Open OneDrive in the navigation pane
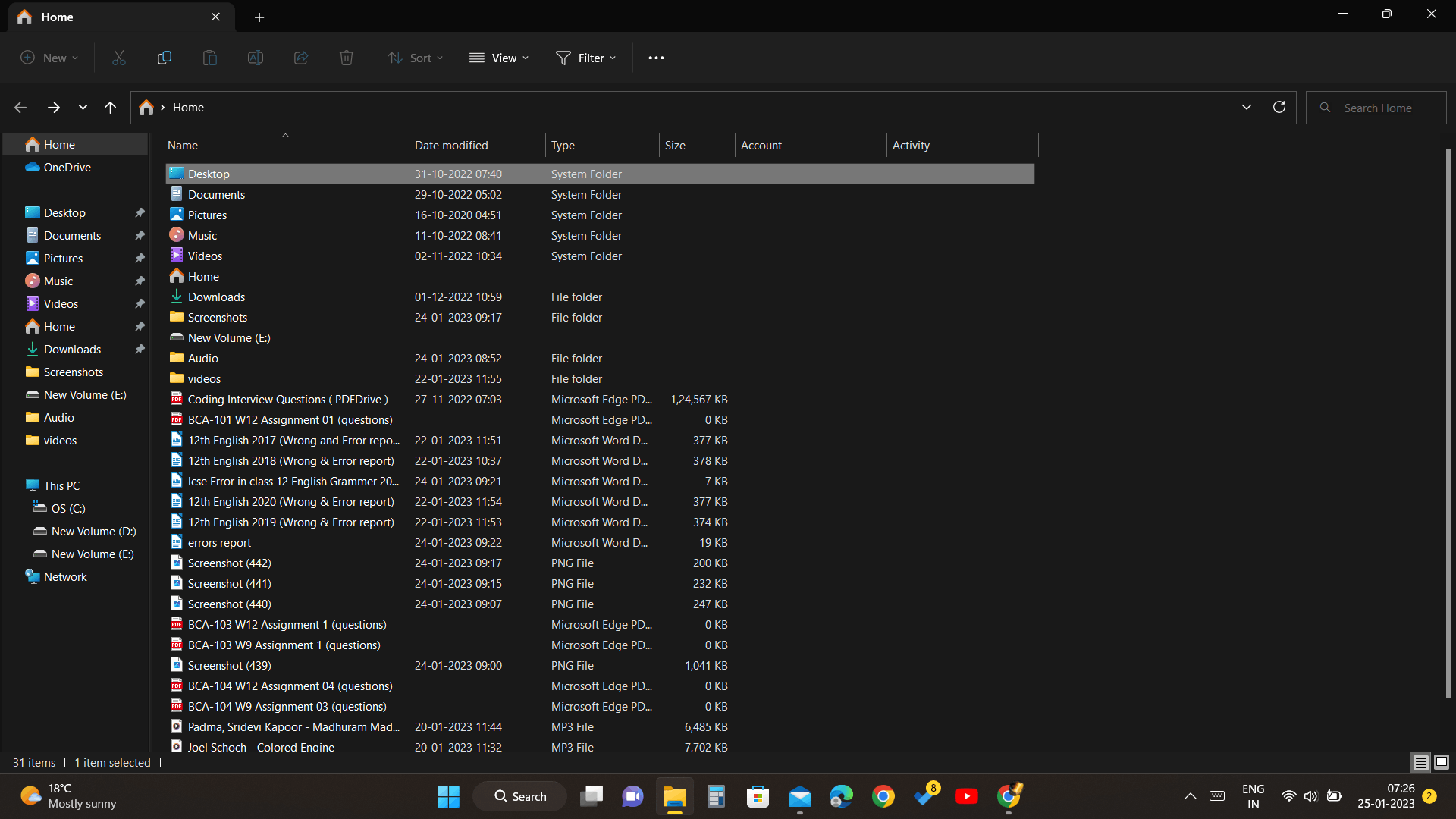This screenshot has width=1456, height=819. (67, 168)
